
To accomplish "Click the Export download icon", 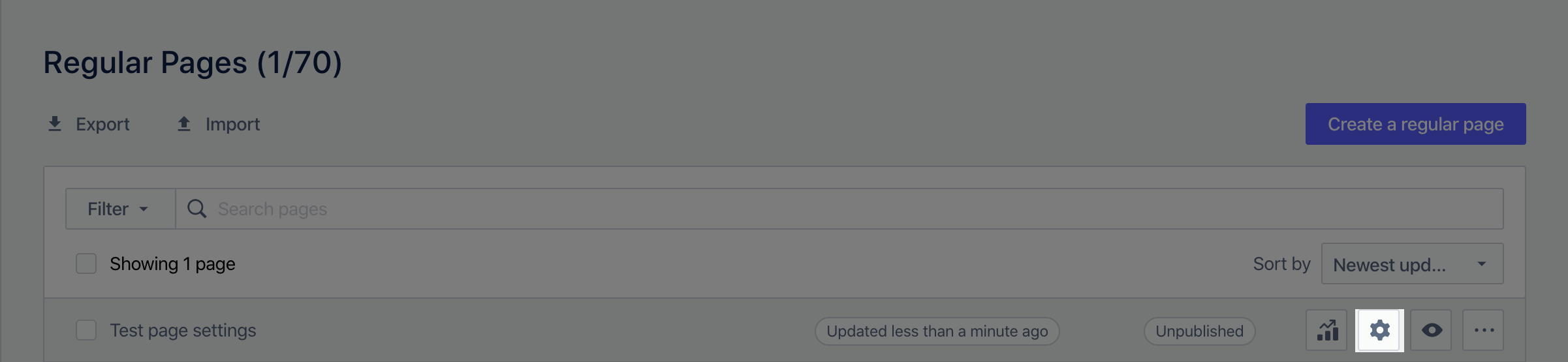I will [55, 124].
